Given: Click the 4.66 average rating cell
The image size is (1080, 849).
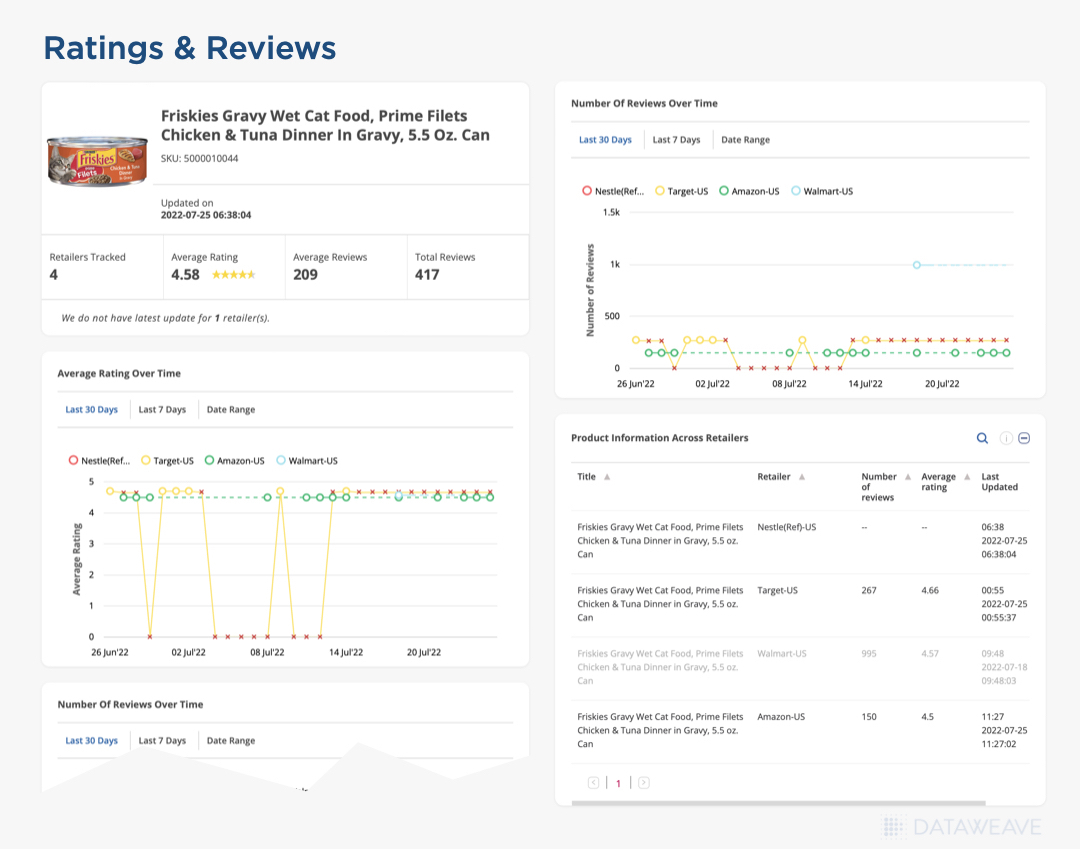Looking at the screenshot, I should pyautogui.click(x=930, y=590).
